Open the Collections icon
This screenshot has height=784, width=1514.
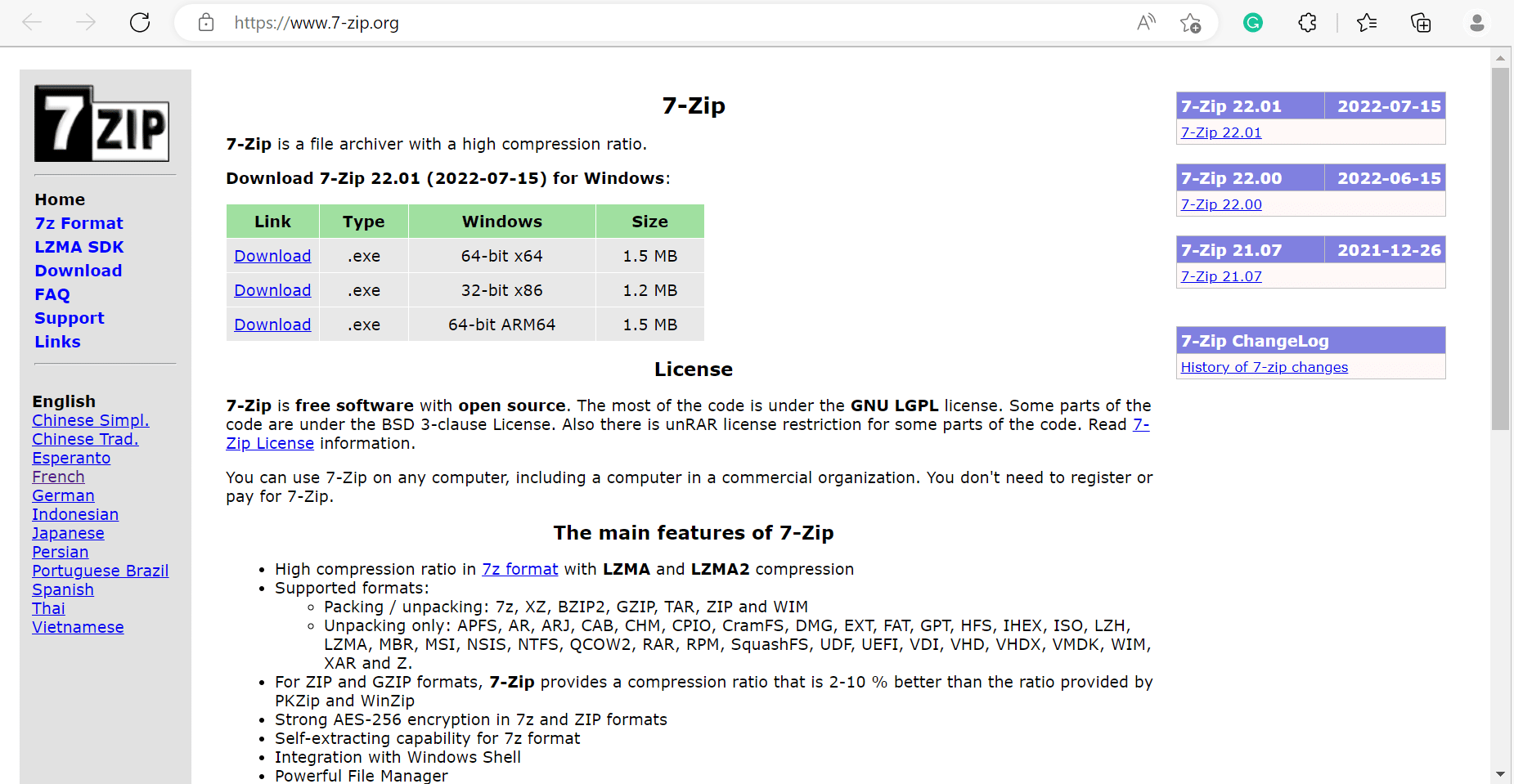click(x=1421, y=23)
